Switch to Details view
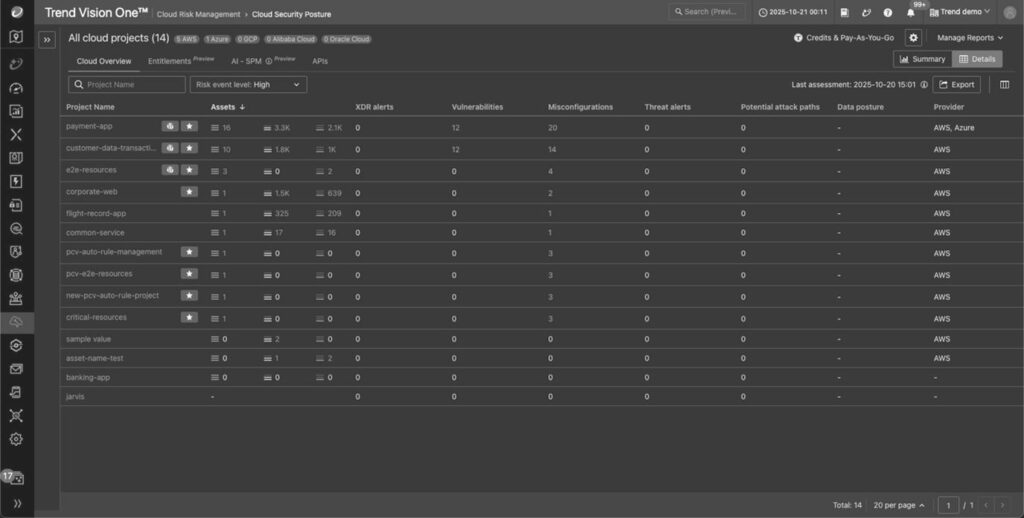 coord(977,59)
